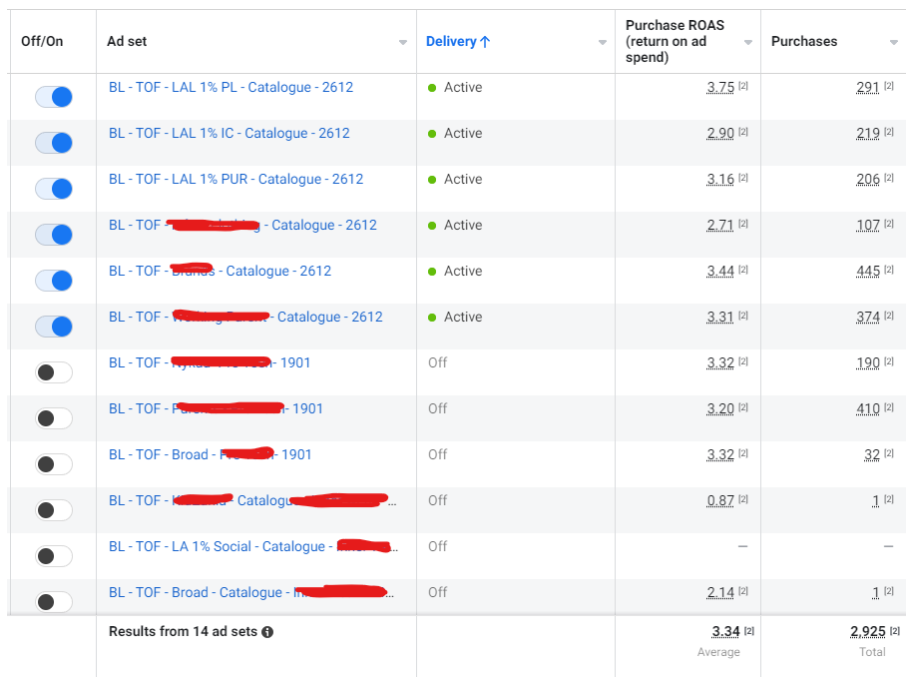The height and width of the screenshot is (677, 923).
Task: Open the Purchase ROAS column dropdown arrow
Action: click(748, 42)
